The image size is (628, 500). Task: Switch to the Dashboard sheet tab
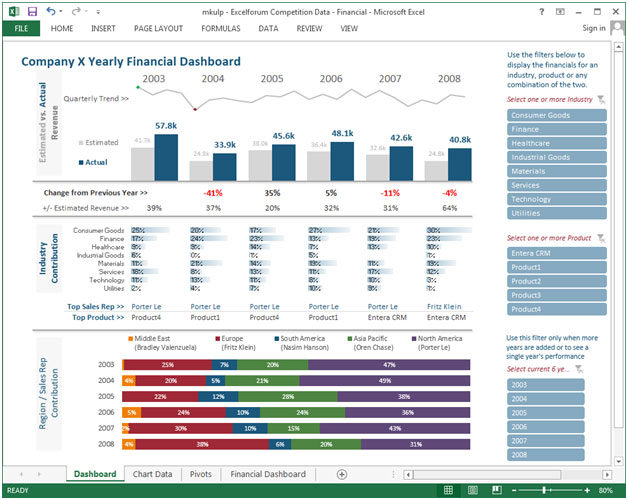pyautogui.click(x=95, y=474)
